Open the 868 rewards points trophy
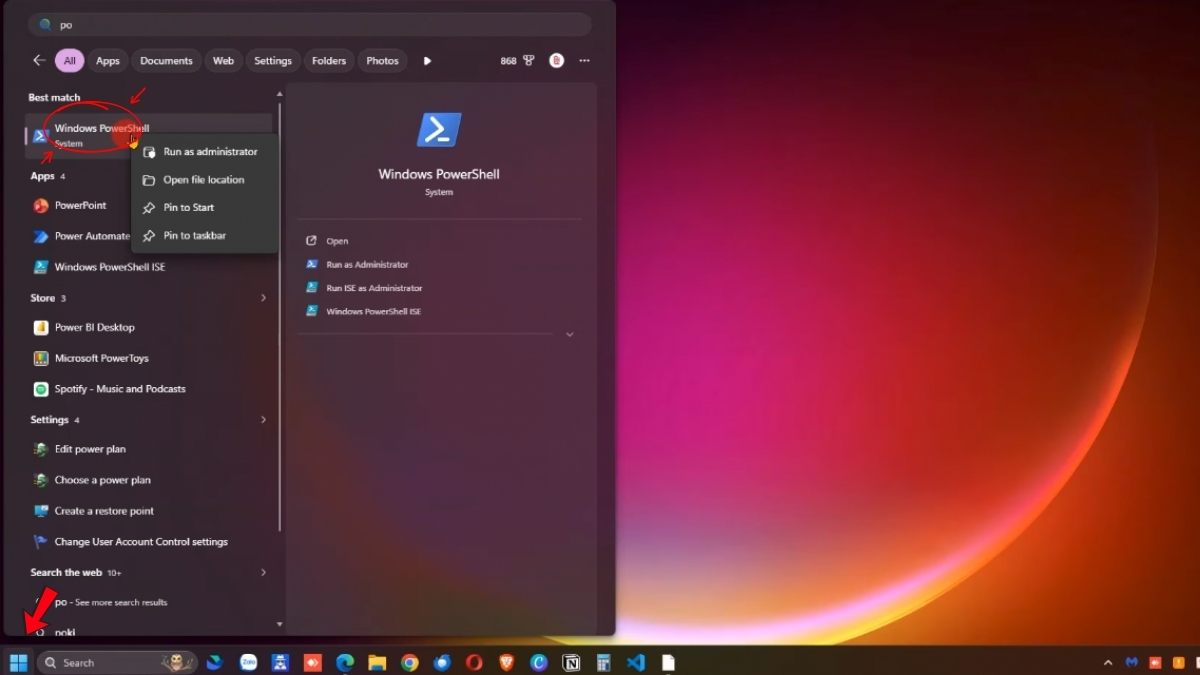Image resolution: width=1200 pixels, height=675 pixels. (x=518, y=60)
